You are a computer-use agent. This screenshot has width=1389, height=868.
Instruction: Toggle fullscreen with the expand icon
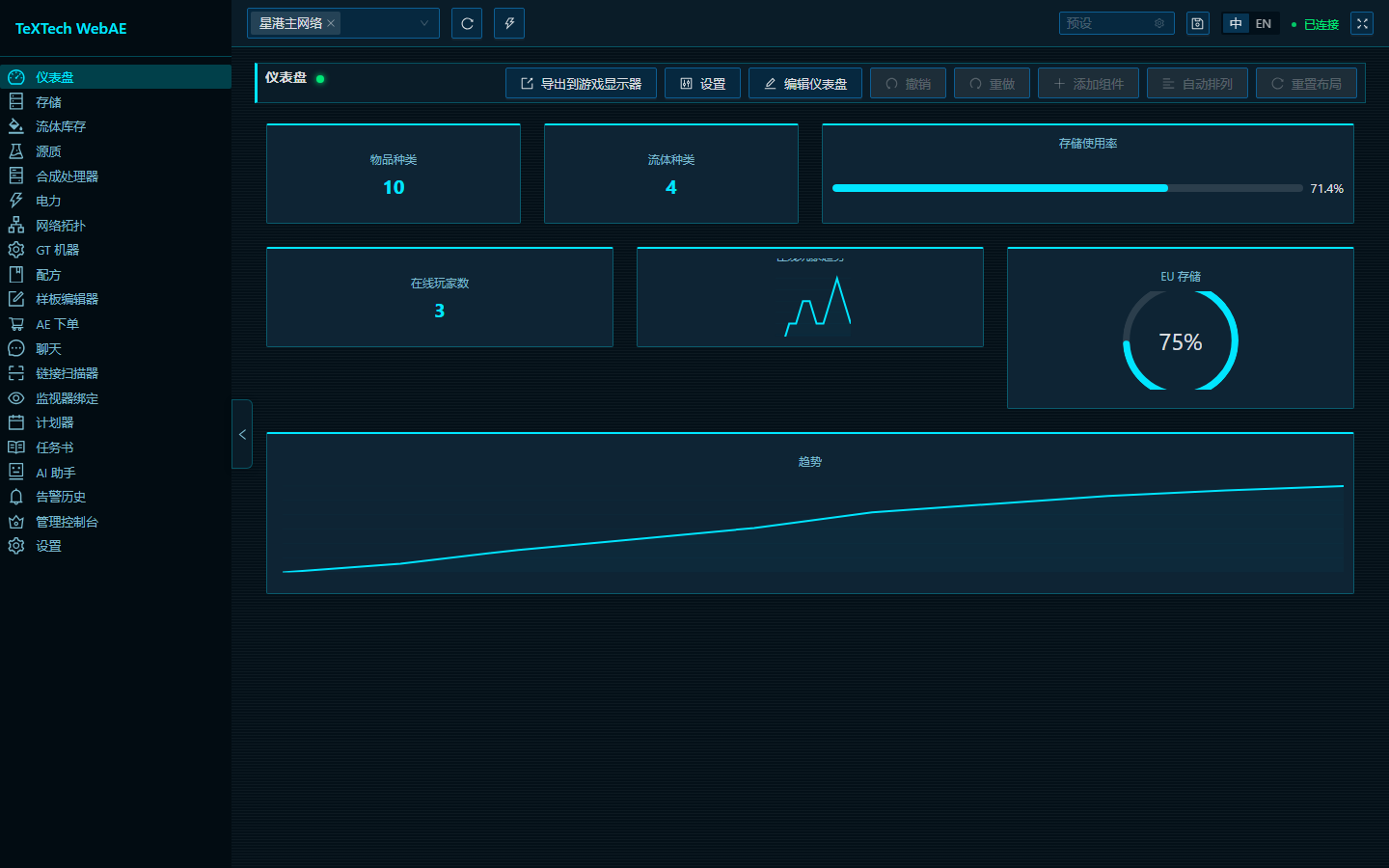coord(1362,23)
